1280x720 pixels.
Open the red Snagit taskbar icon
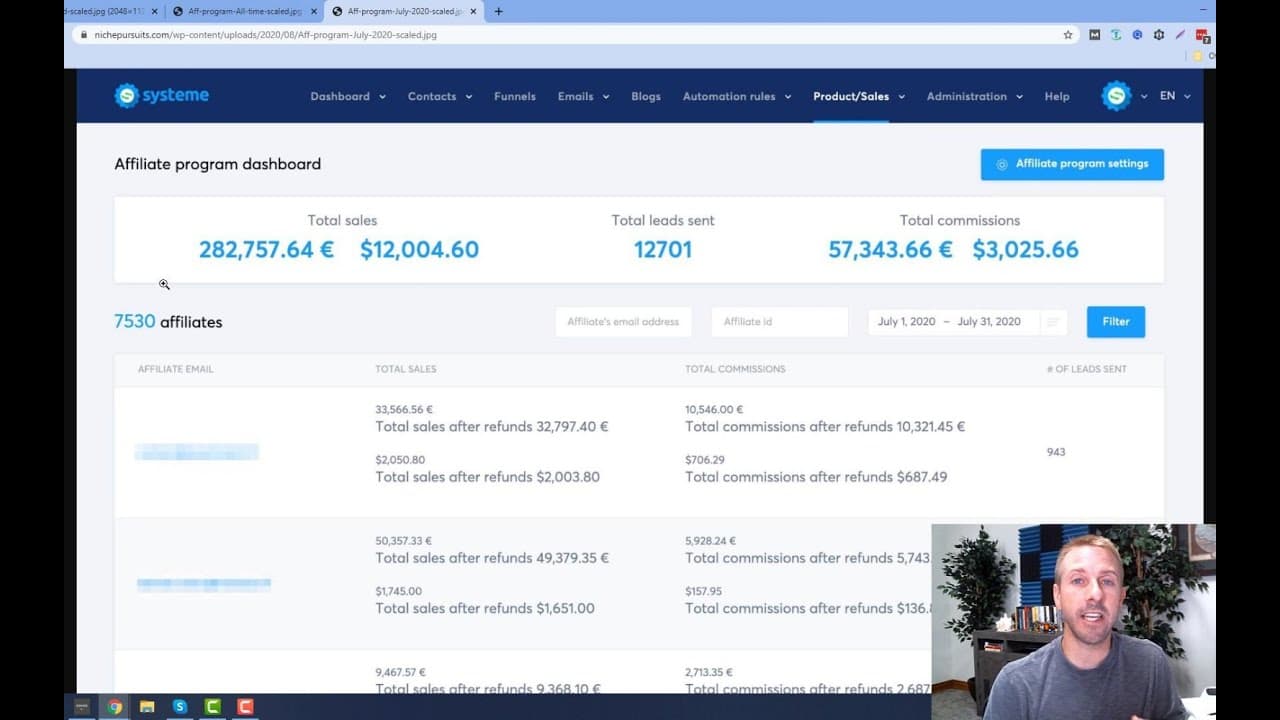245,707
